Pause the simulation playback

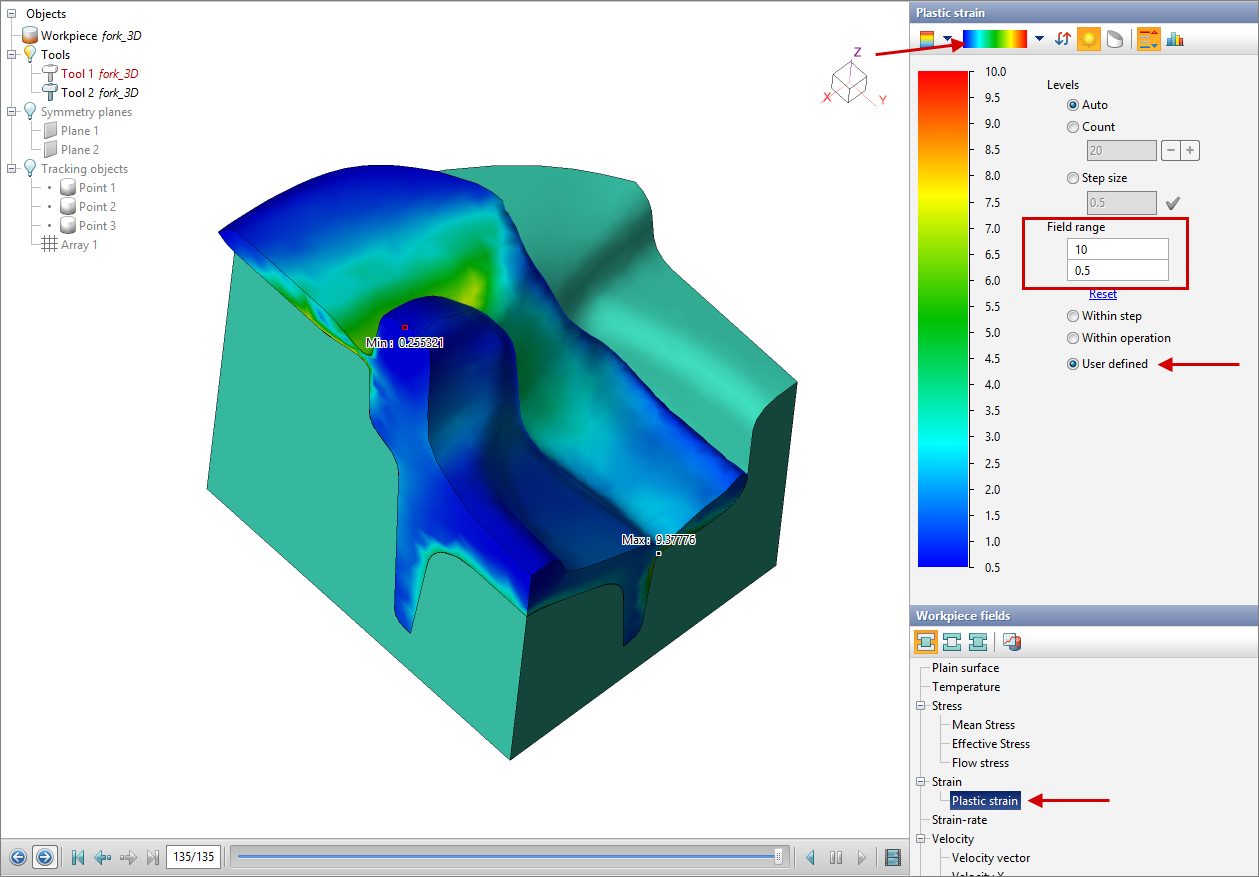click(836, 857)
